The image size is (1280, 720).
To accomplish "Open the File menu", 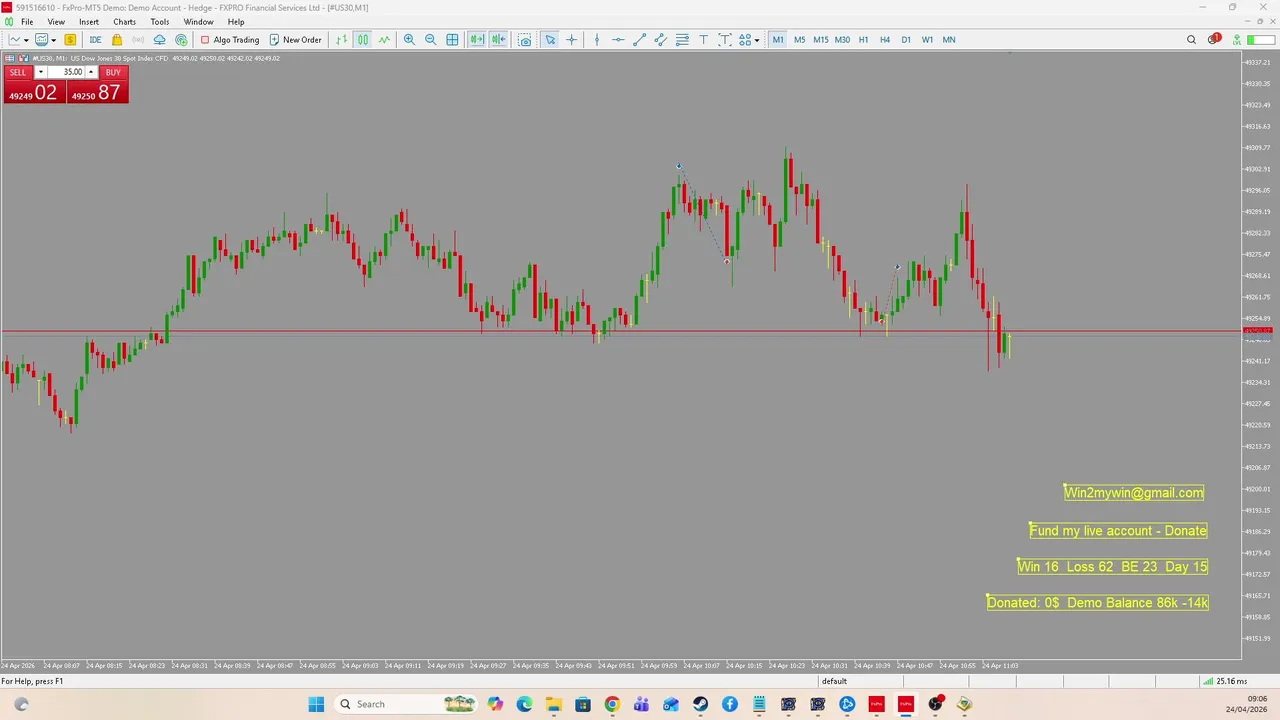I will pos(27,22).
